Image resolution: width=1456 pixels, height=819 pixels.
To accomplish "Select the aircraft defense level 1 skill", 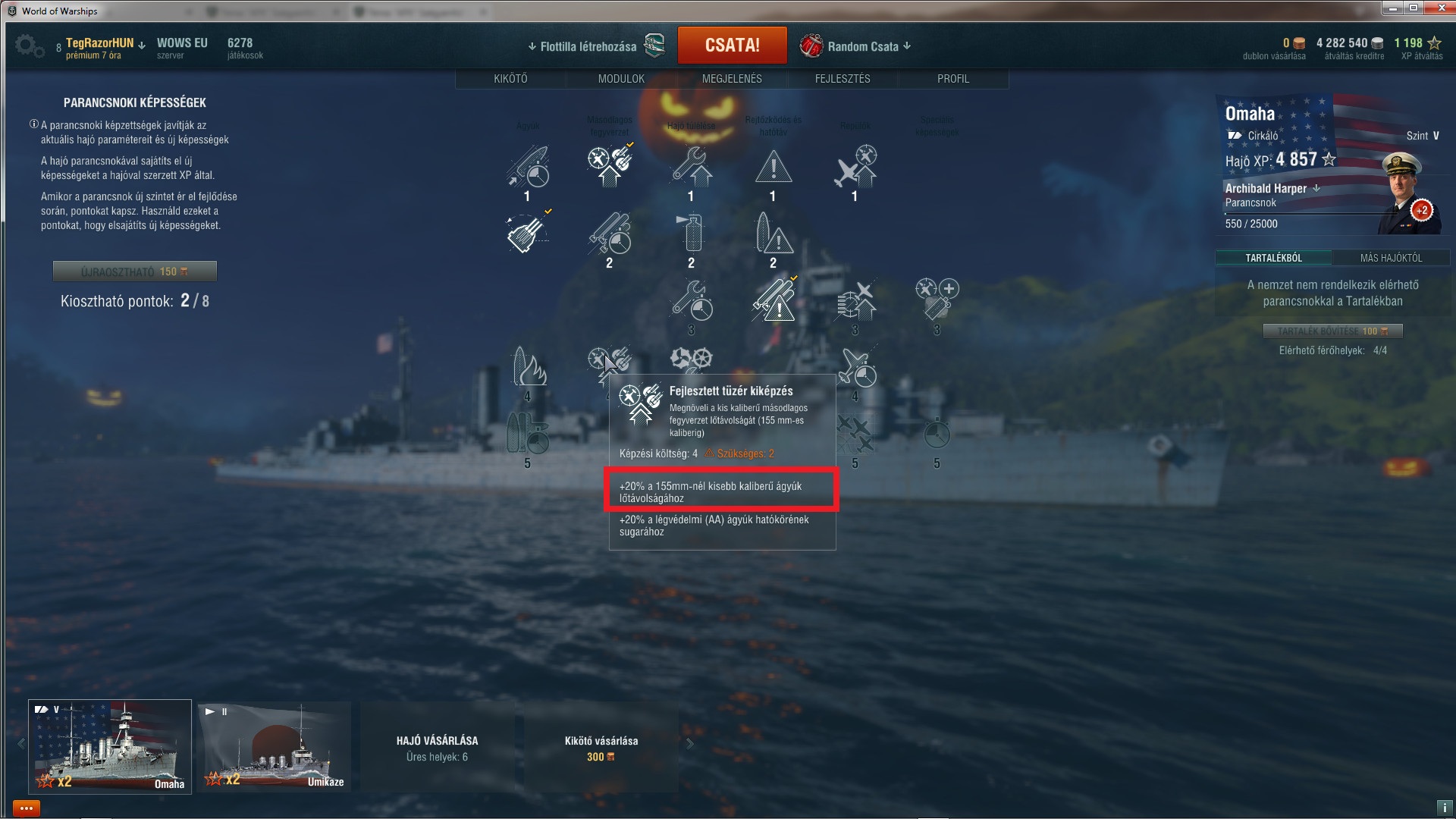I will [855, 166].
